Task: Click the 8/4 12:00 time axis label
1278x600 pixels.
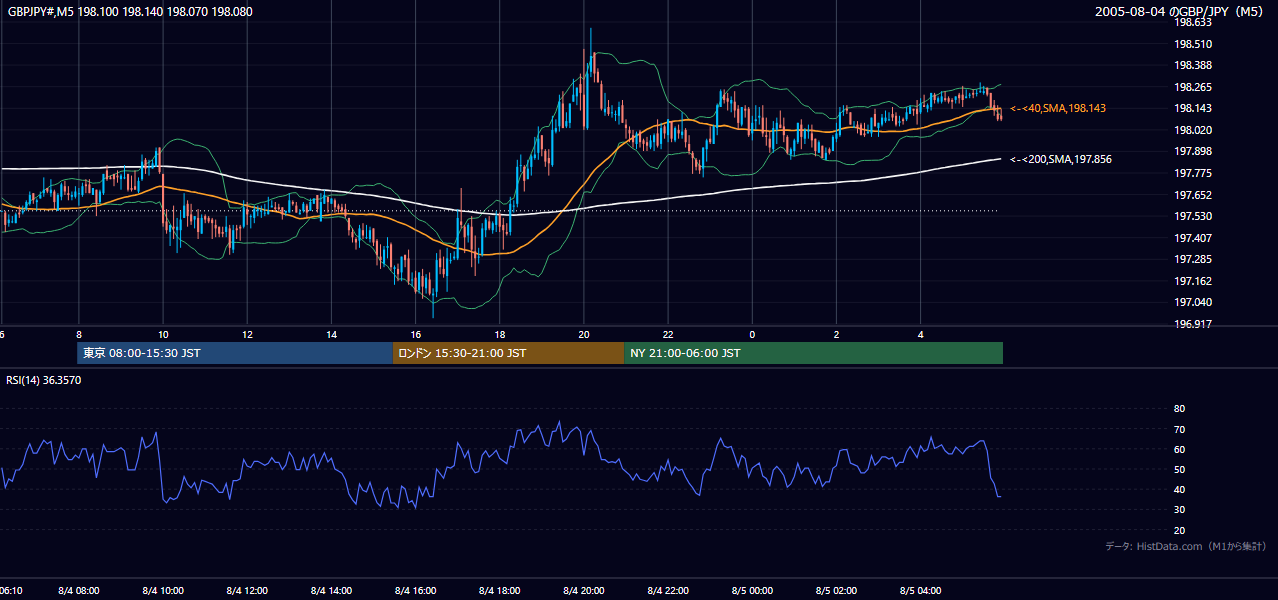Action: coord(247,591)
